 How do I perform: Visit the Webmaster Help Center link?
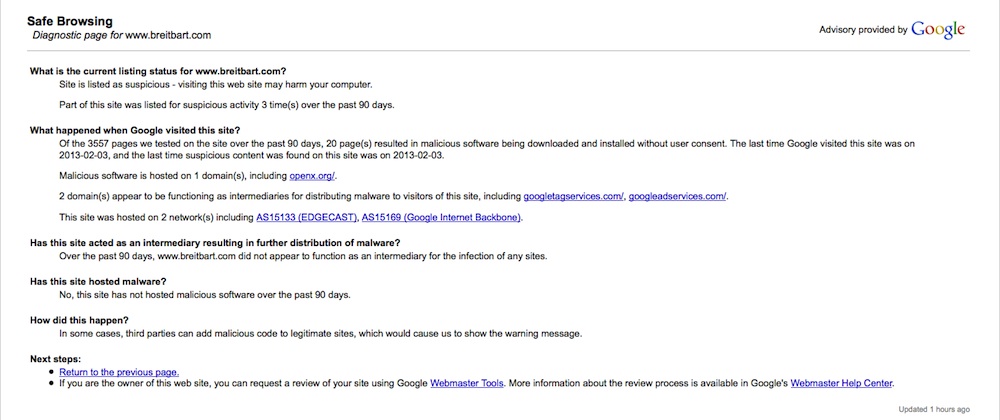tap(842, 383)
